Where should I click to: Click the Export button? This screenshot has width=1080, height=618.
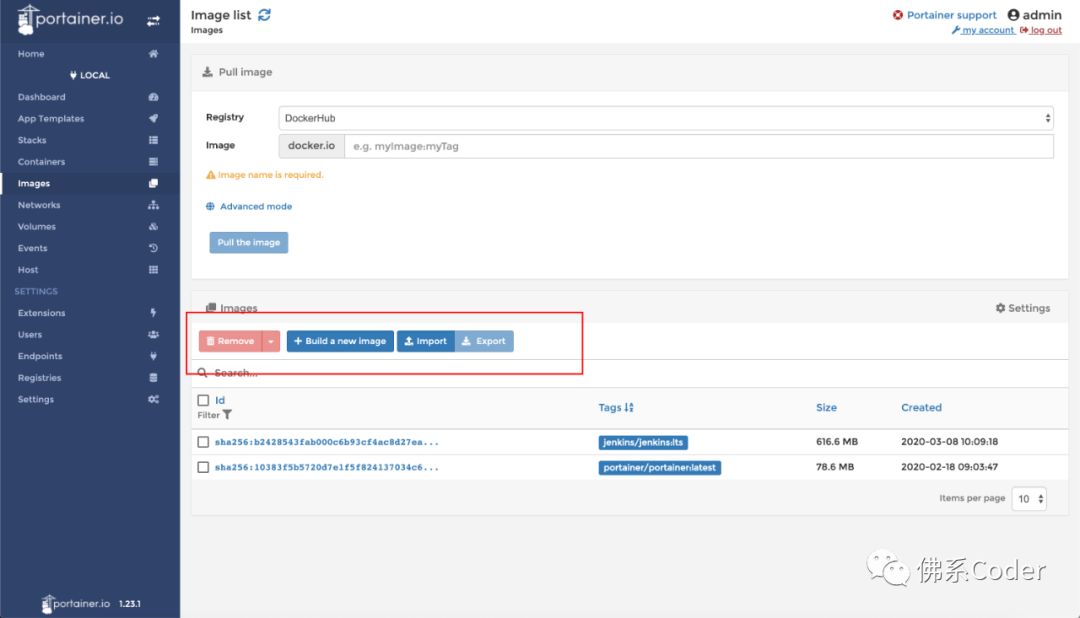tap(484, 341)
